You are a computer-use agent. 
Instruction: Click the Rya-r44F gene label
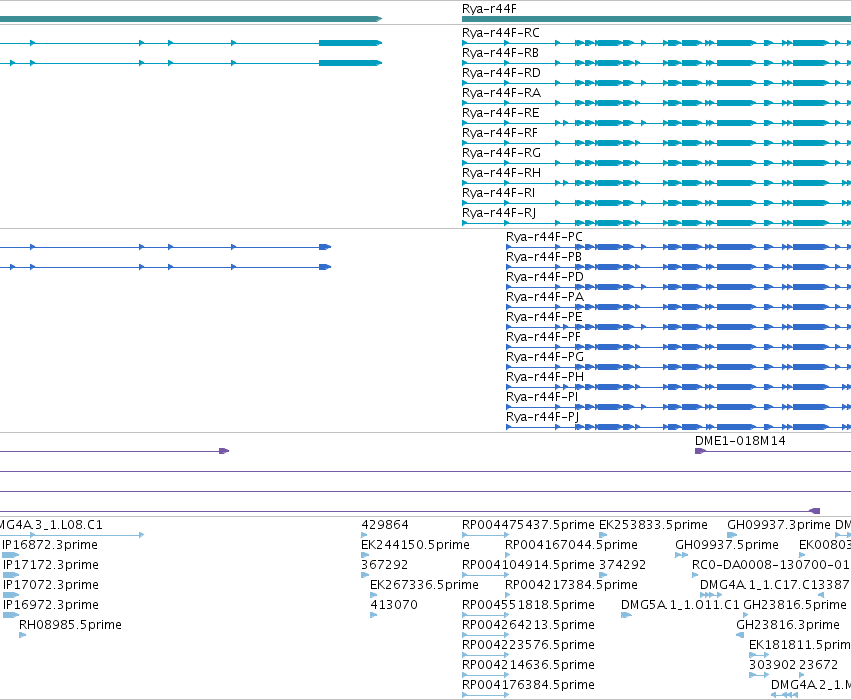489,9
